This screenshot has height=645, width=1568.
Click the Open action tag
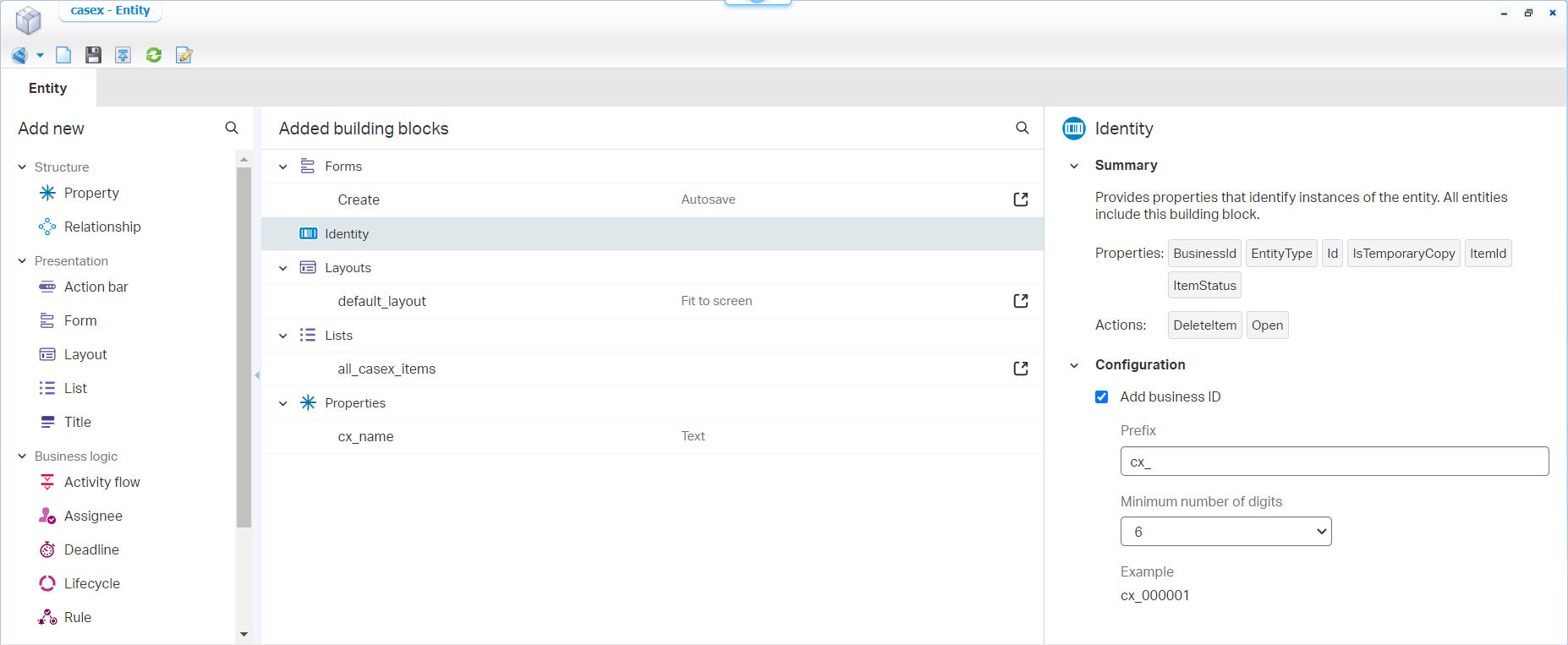[1267, 325]
